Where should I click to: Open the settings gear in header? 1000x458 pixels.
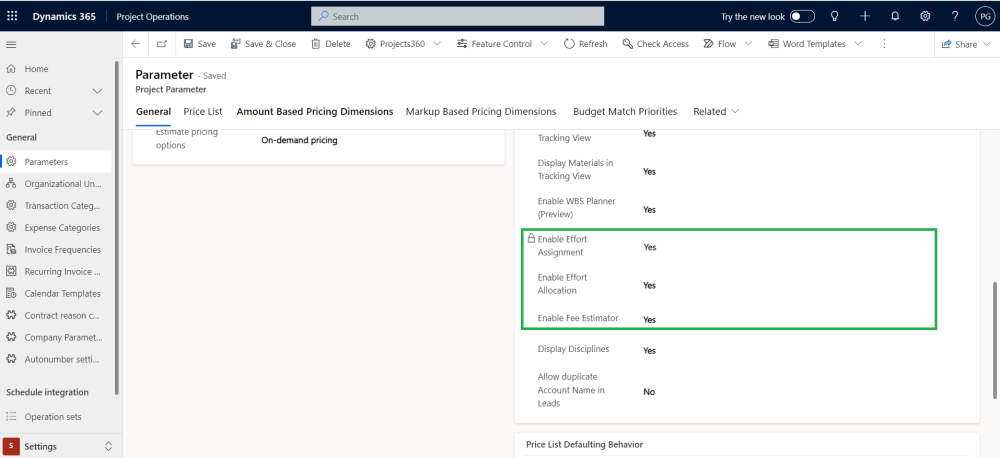point(925,16)
